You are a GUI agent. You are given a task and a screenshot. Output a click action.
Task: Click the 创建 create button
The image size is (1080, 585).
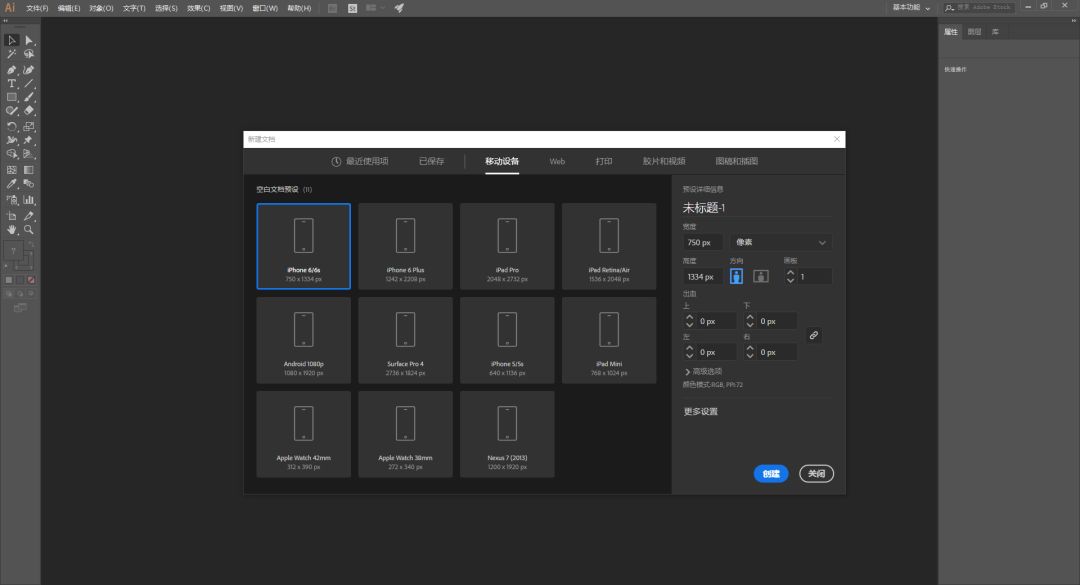[x=770, y=474]
